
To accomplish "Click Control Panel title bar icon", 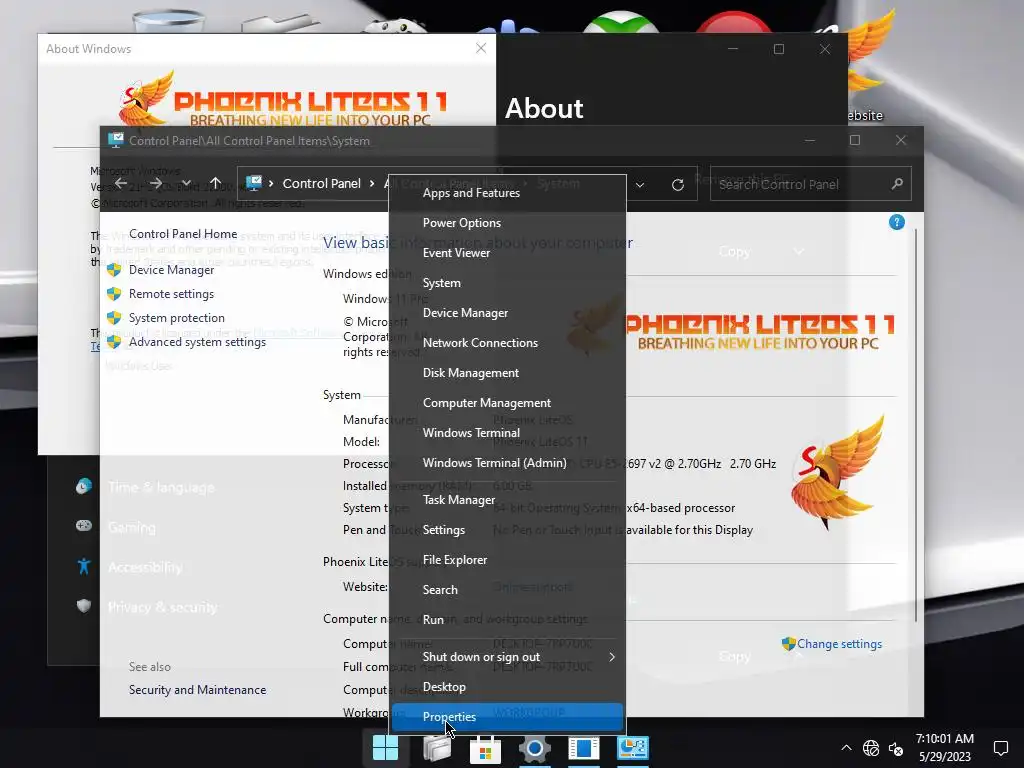I will pyautogui.click(x=116, y=140).
